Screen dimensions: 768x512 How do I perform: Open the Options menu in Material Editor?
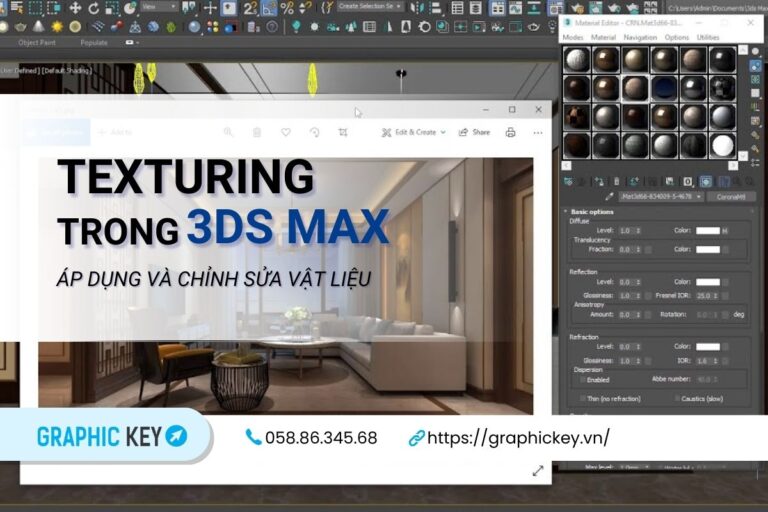[x=676, y=37]
